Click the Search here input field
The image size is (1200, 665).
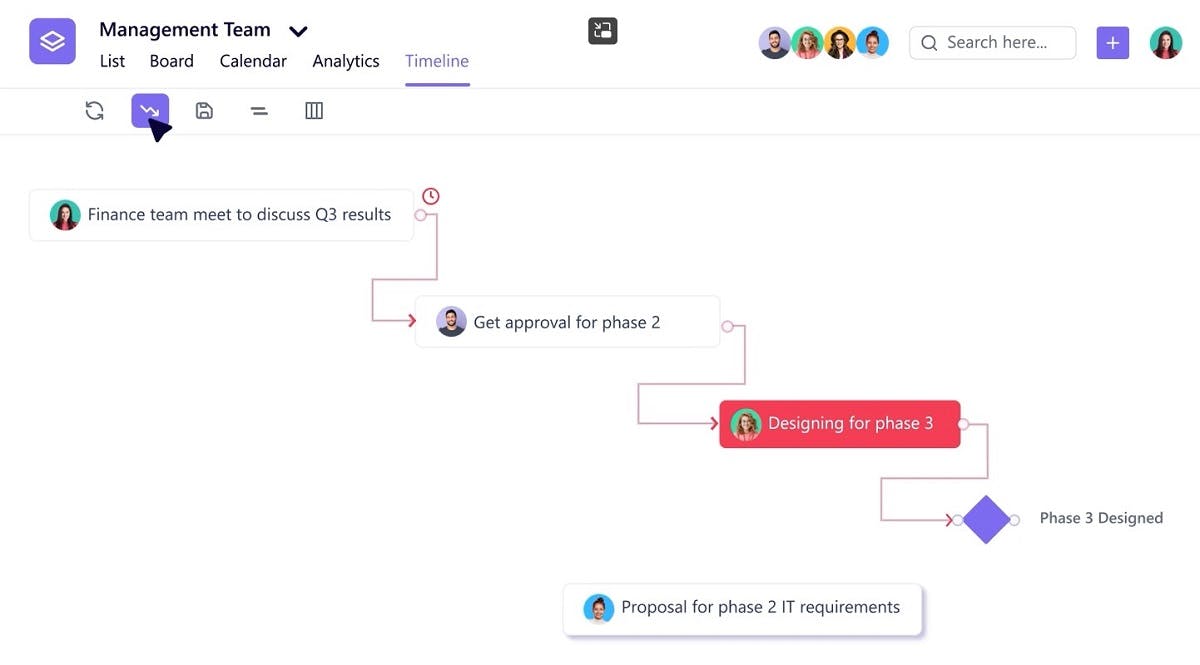992,42
